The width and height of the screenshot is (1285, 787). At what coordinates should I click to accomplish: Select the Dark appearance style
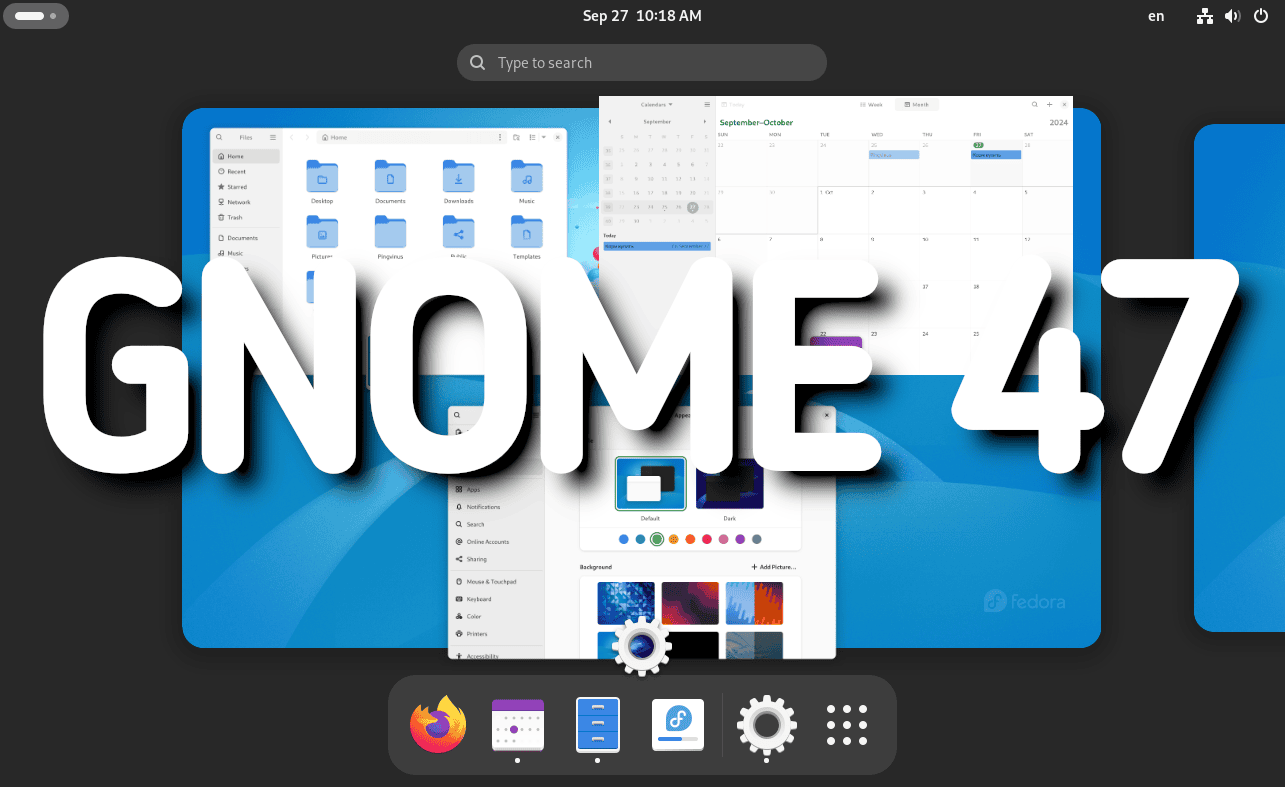(x=730, y=484)
